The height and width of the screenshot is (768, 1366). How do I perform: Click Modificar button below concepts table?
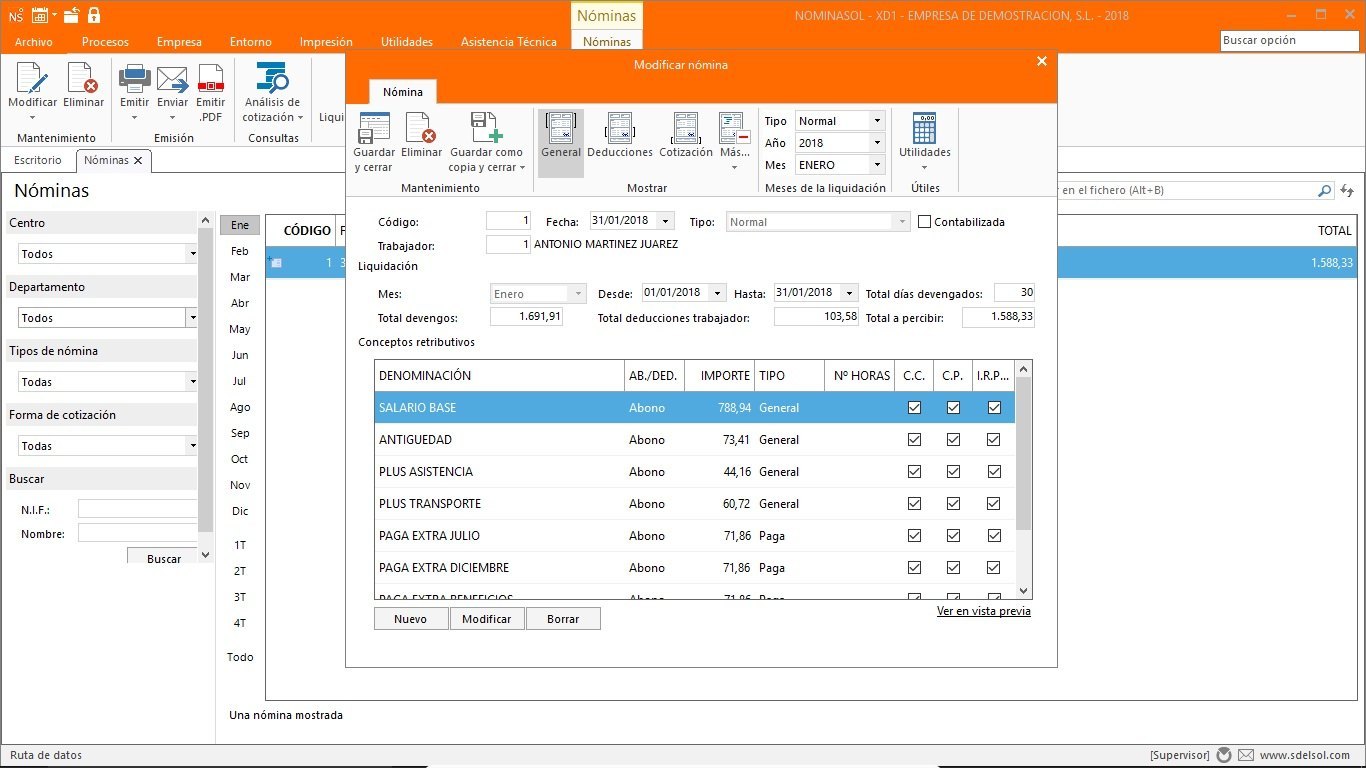487,619
